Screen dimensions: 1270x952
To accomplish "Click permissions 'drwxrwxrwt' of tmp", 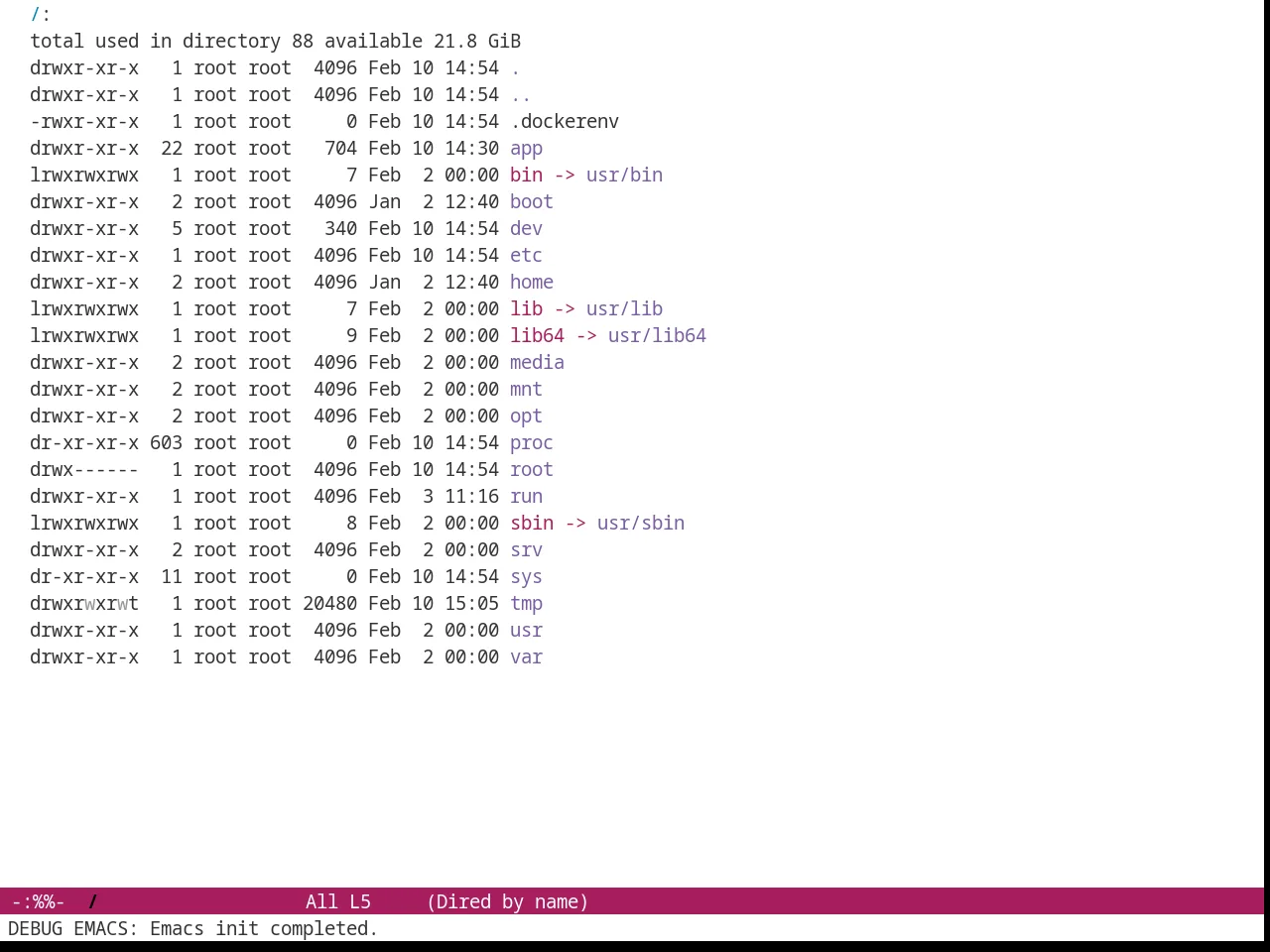I will 84,603.
